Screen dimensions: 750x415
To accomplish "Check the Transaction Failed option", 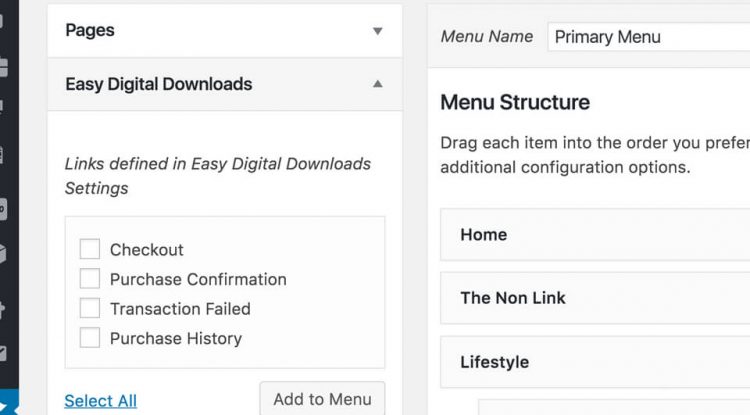I will pyautogui.click(x=90, y=308).
